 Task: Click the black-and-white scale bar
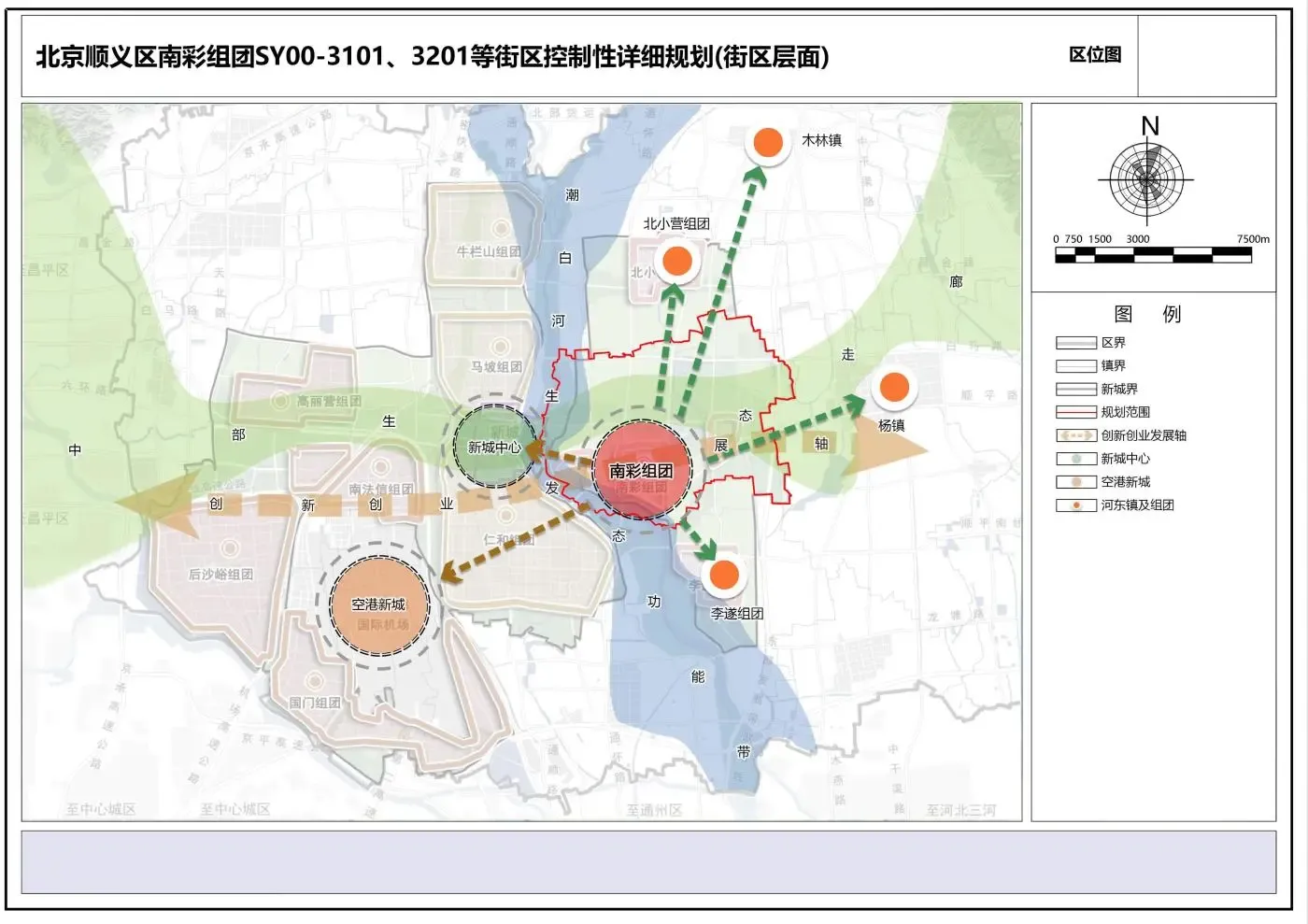pyautogui.click(x=1152, y=255)
